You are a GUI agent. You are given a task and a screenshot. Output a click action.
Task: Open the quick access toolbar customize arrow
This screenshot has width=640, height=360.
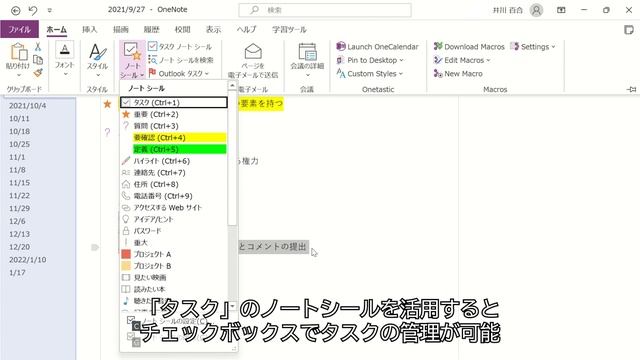(x=50, y=11)
